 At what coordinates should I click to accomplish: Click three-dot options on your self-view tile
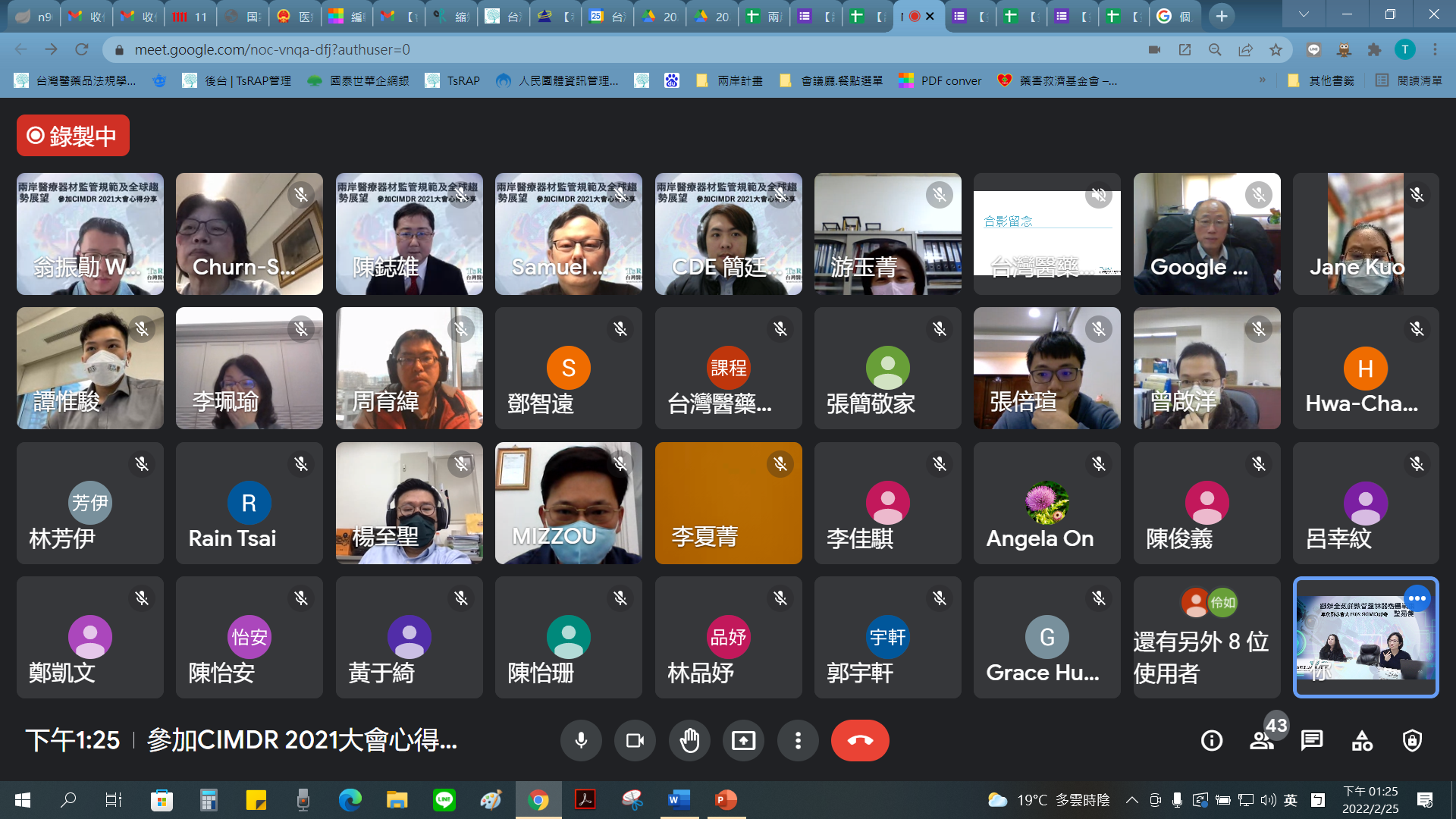point(1417,598)
